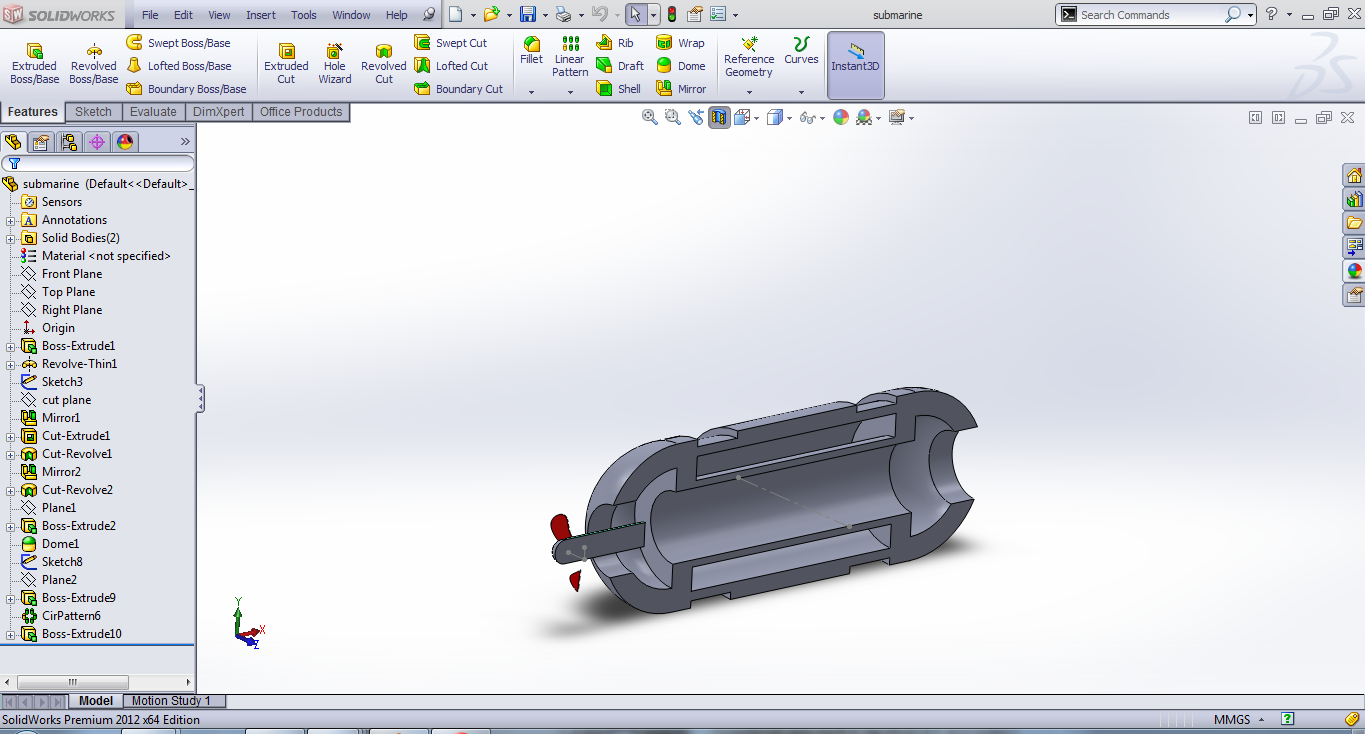Restore the previous view

click(x=696, y=117)
